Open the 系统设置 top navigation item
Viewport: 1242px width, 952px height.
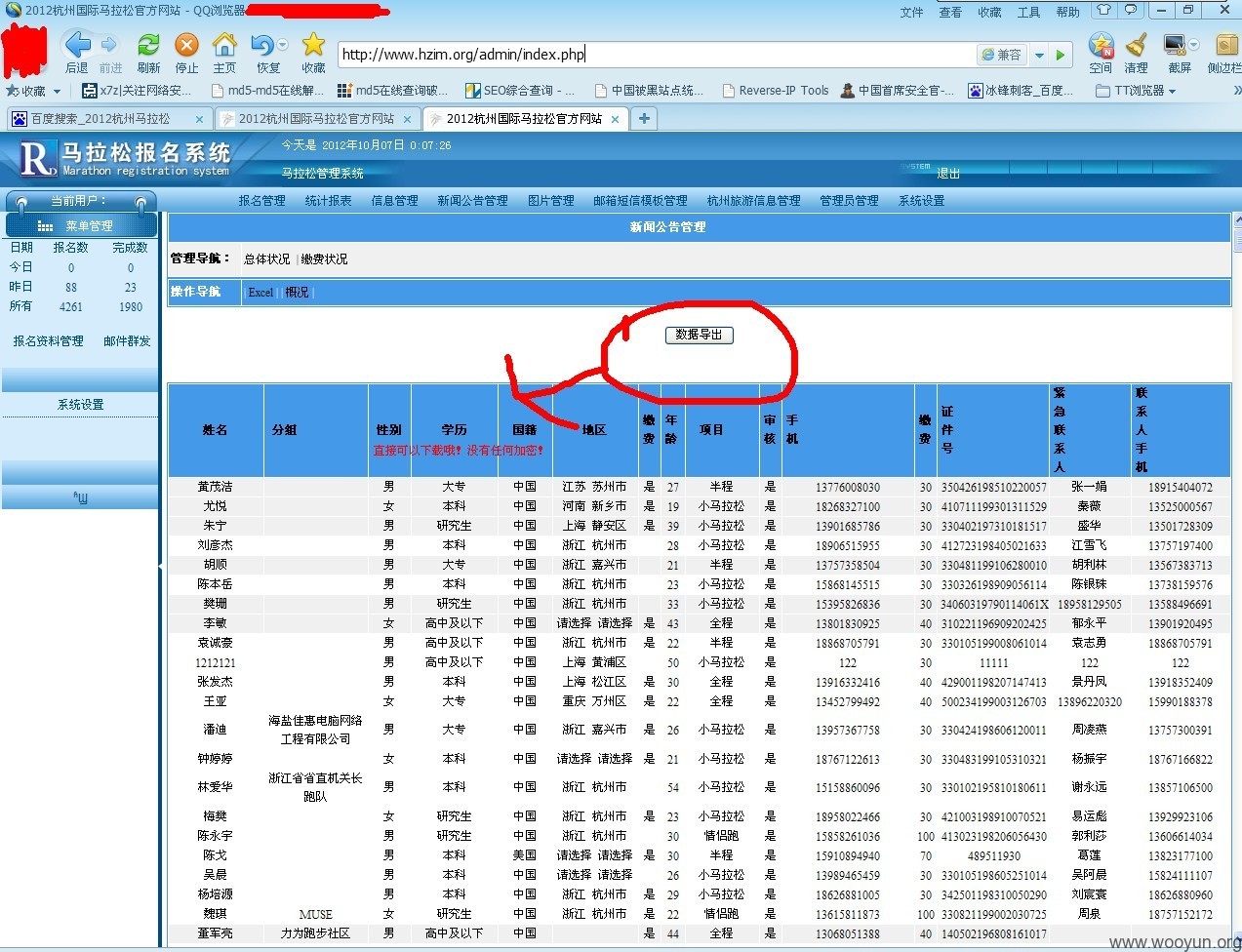coord(921,200)
